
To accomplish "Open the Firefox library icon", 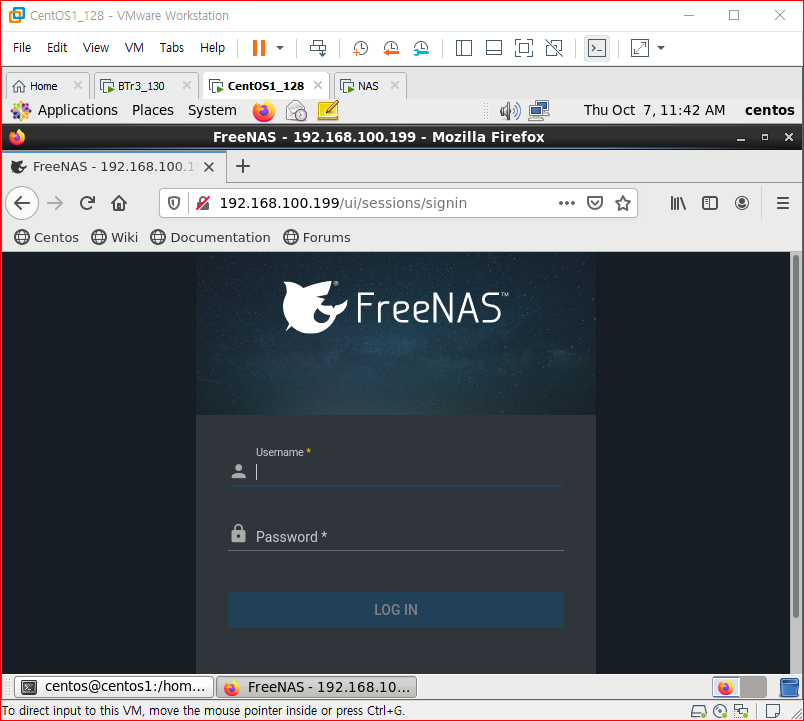I will pyautogui.click(x=678, y=204).
